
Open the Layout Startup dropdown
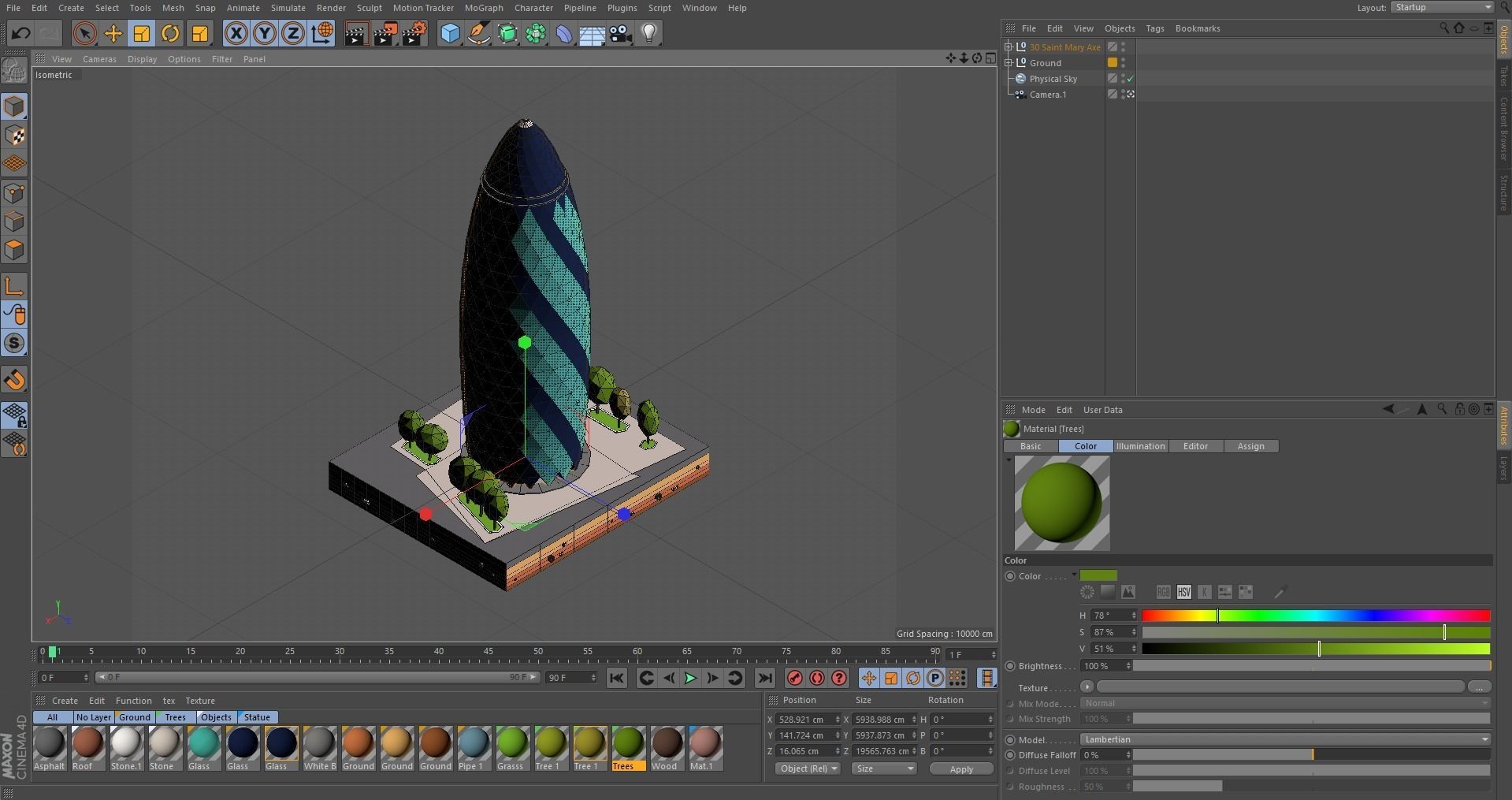point(1442,7)
